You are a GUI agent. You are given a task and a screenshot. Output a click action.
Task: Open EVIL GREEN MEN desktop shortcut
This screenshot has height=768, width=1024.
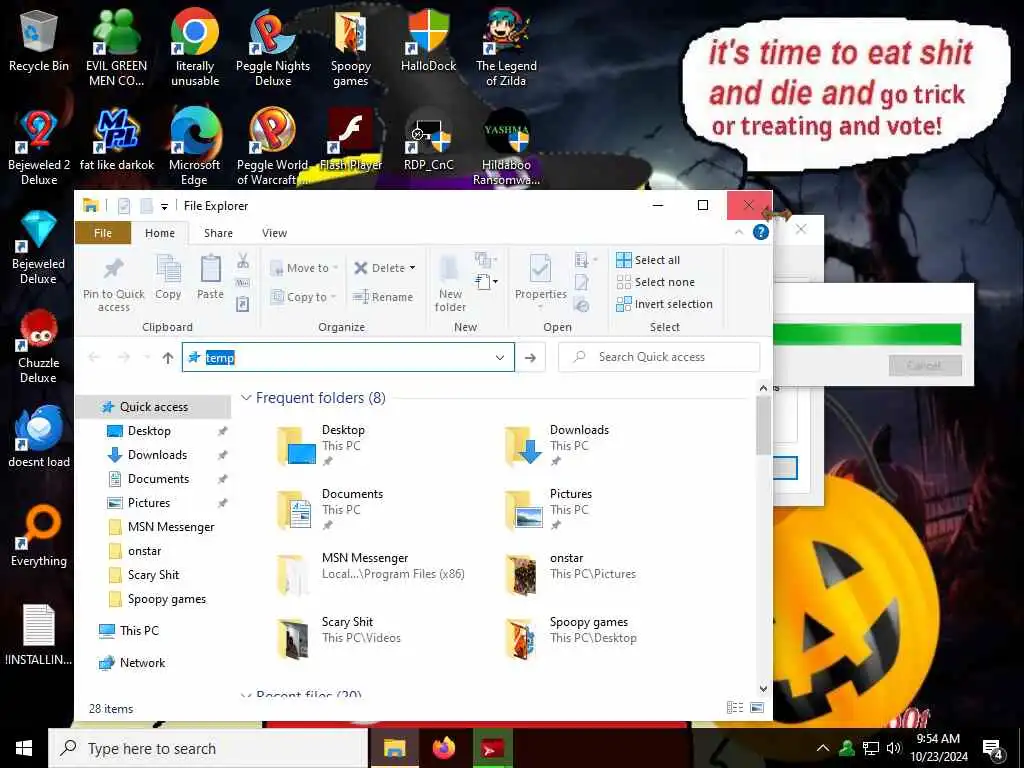(116, 48)
